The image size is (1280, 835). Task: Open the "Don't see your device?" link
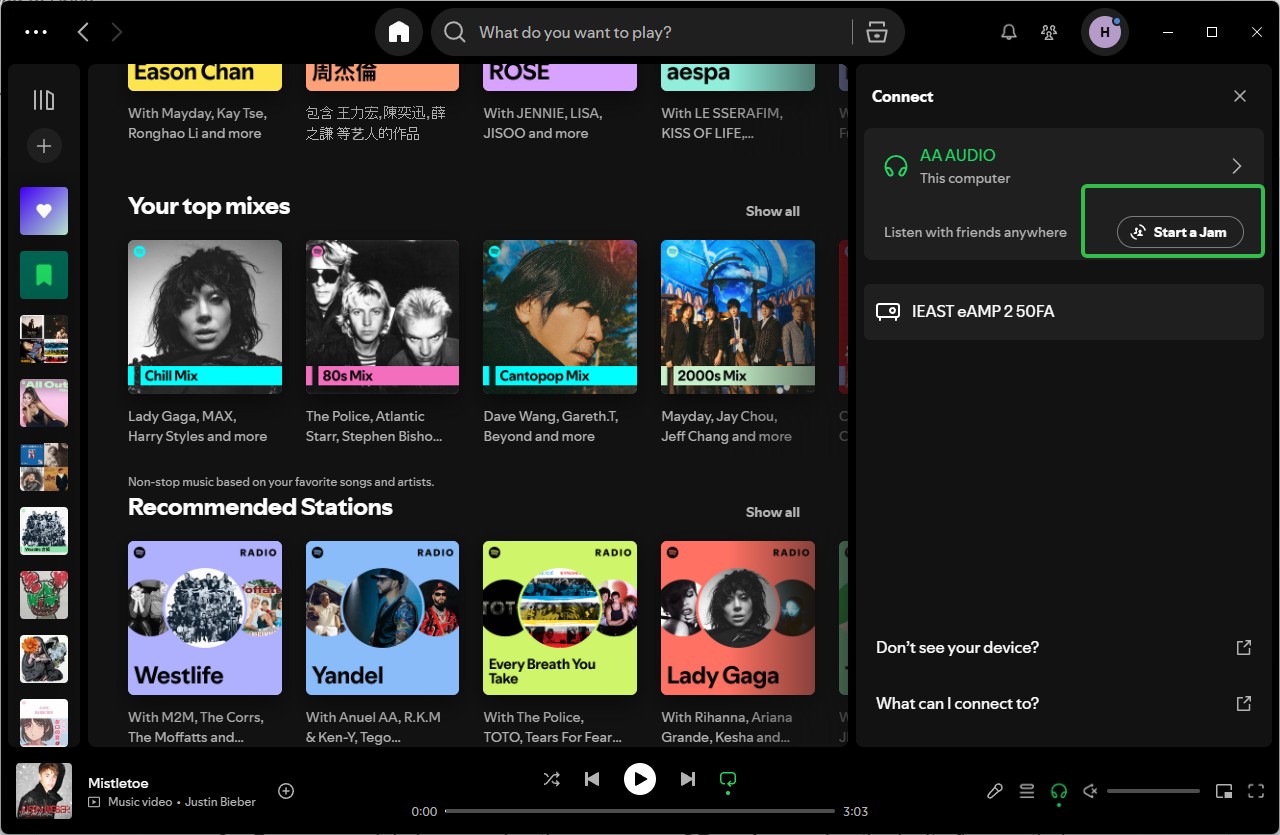(x=957, y=648)
